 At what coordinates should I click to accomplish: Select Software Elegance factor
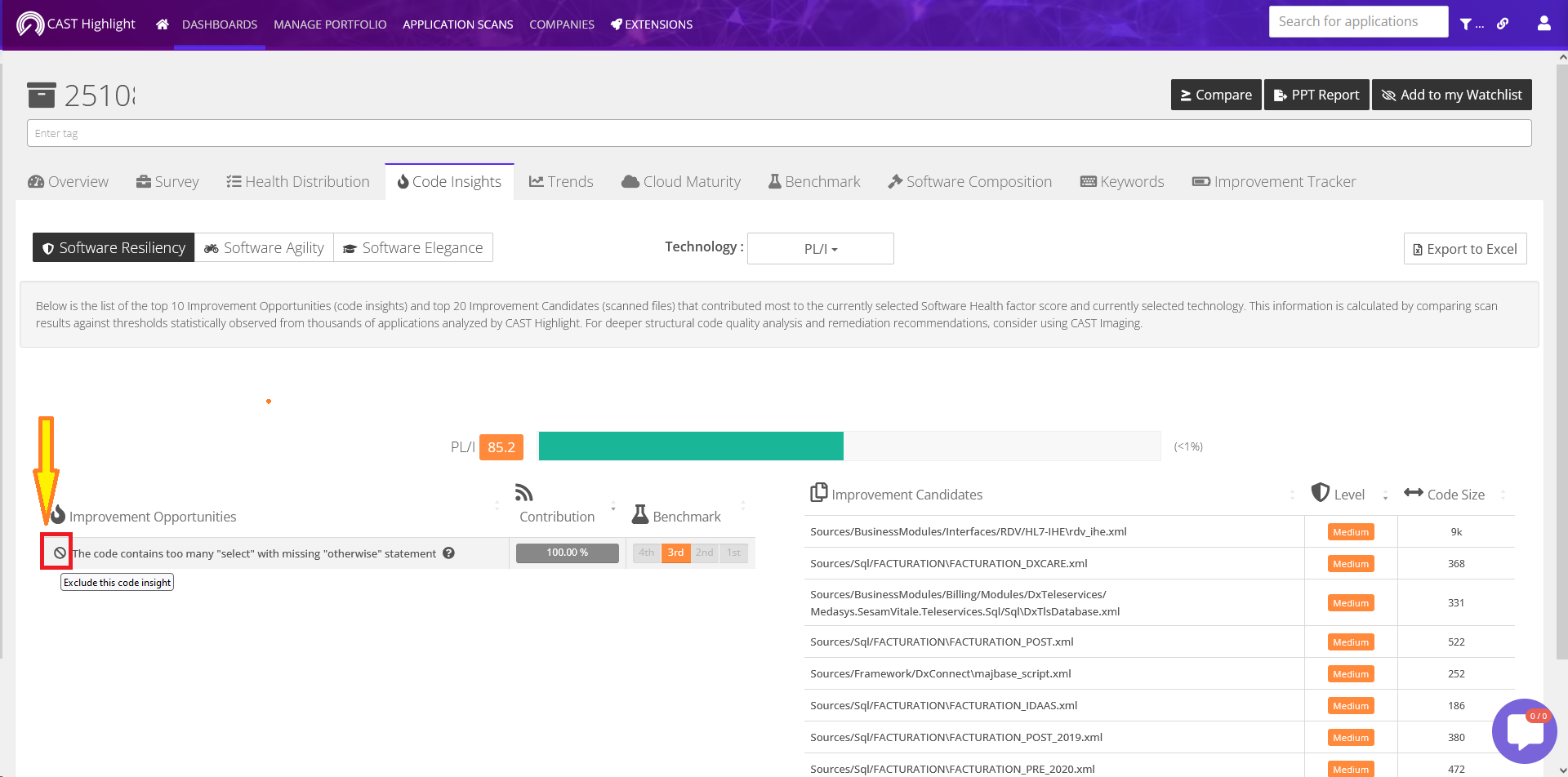413,247
